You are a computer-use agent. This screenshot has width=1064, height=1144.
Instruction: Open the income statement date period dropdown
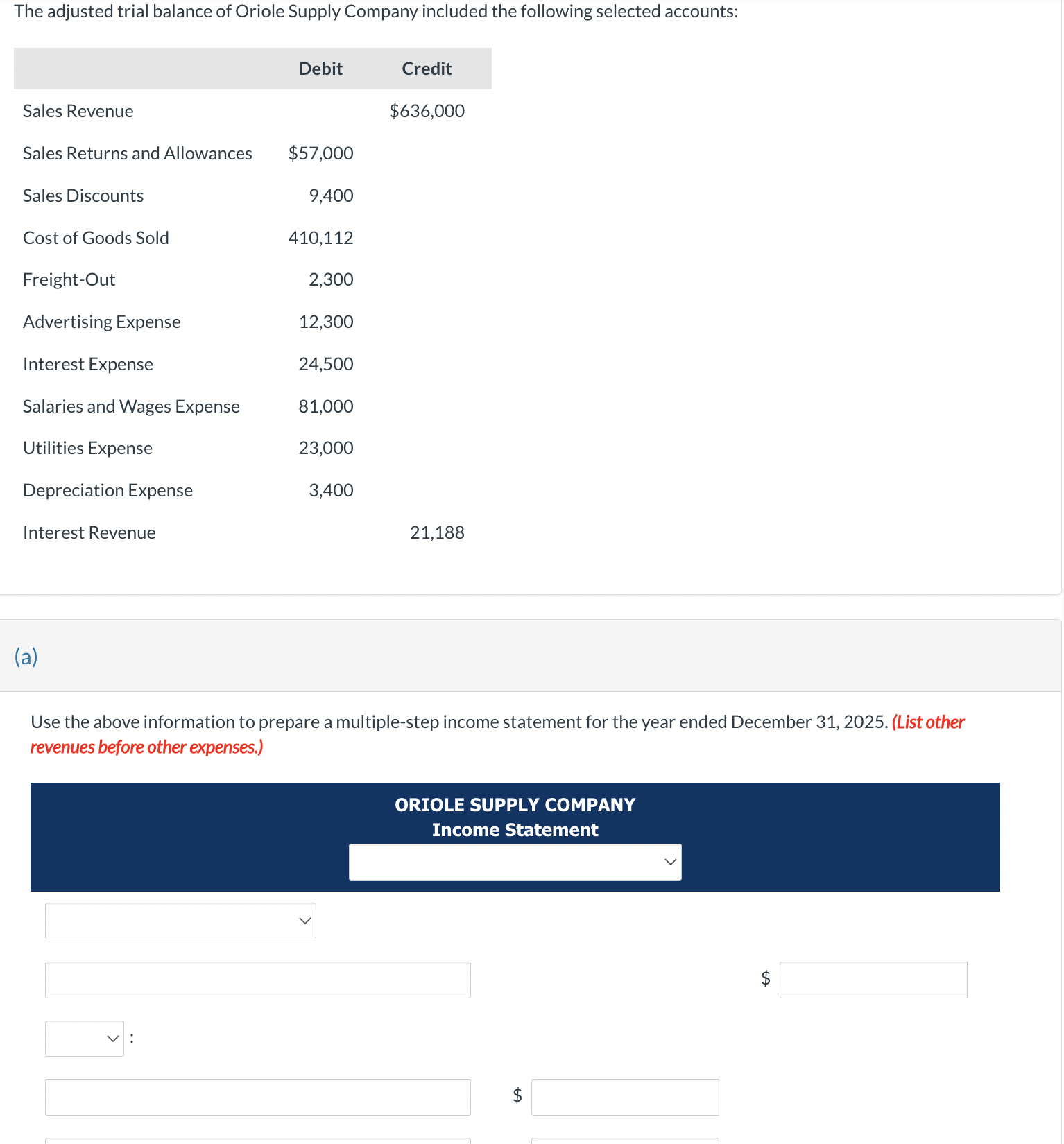(515, 861)
